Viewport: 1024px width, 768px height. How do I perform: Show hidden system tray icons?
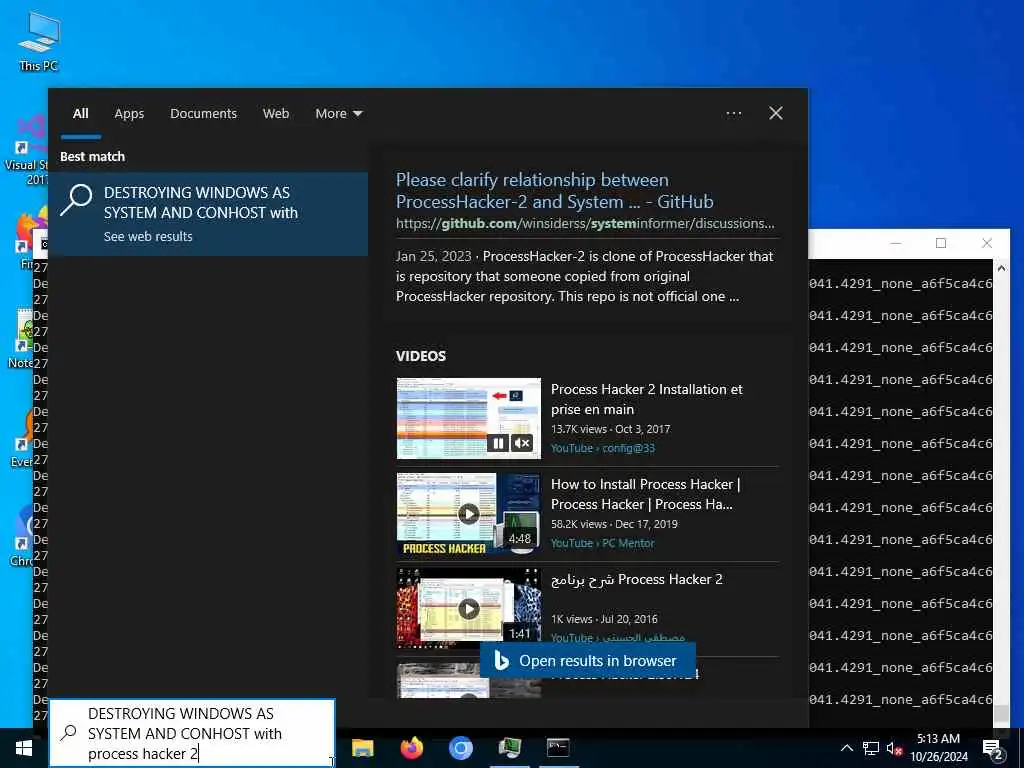tap(846, 748)
